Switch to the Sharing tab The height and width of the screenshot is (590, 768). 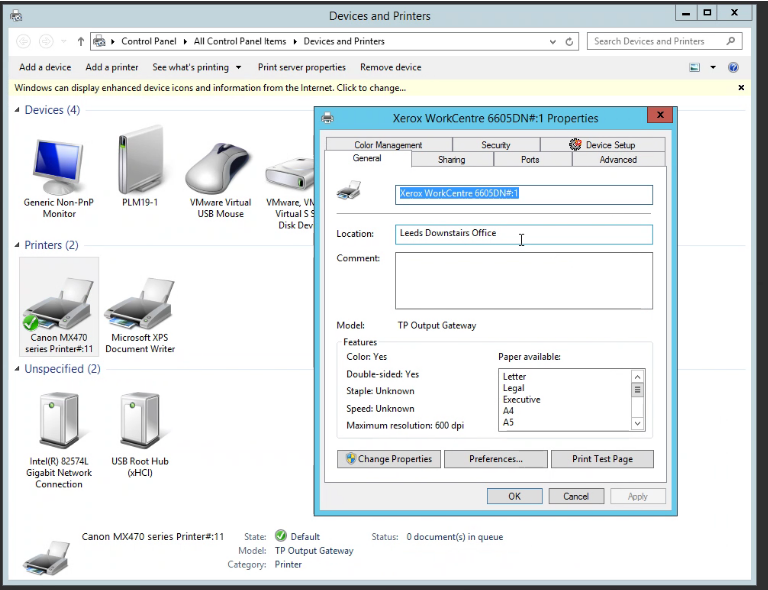(x=452, y=159)
